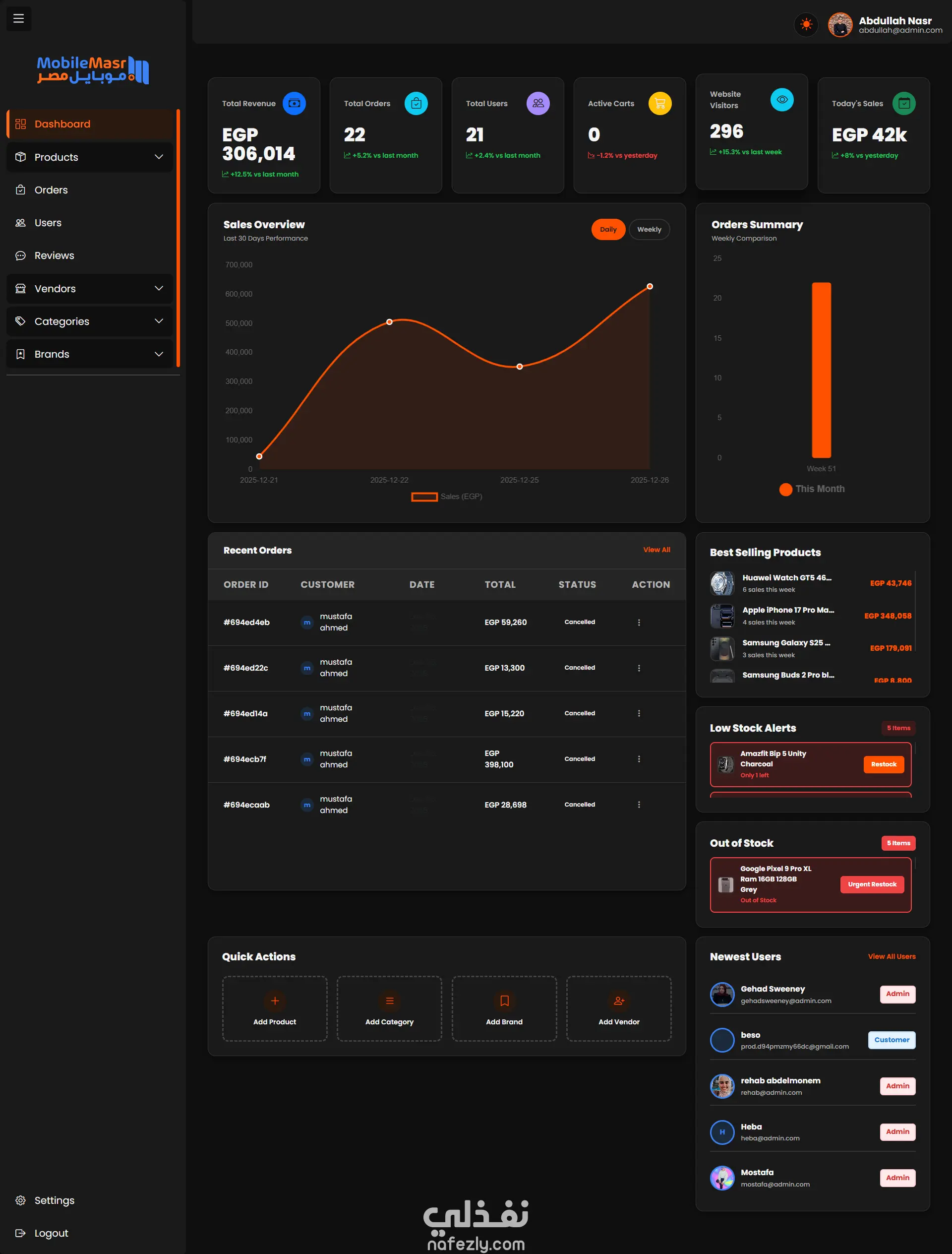Click View All Users link
952x1254 pixels.
click(x=892, y=956)
